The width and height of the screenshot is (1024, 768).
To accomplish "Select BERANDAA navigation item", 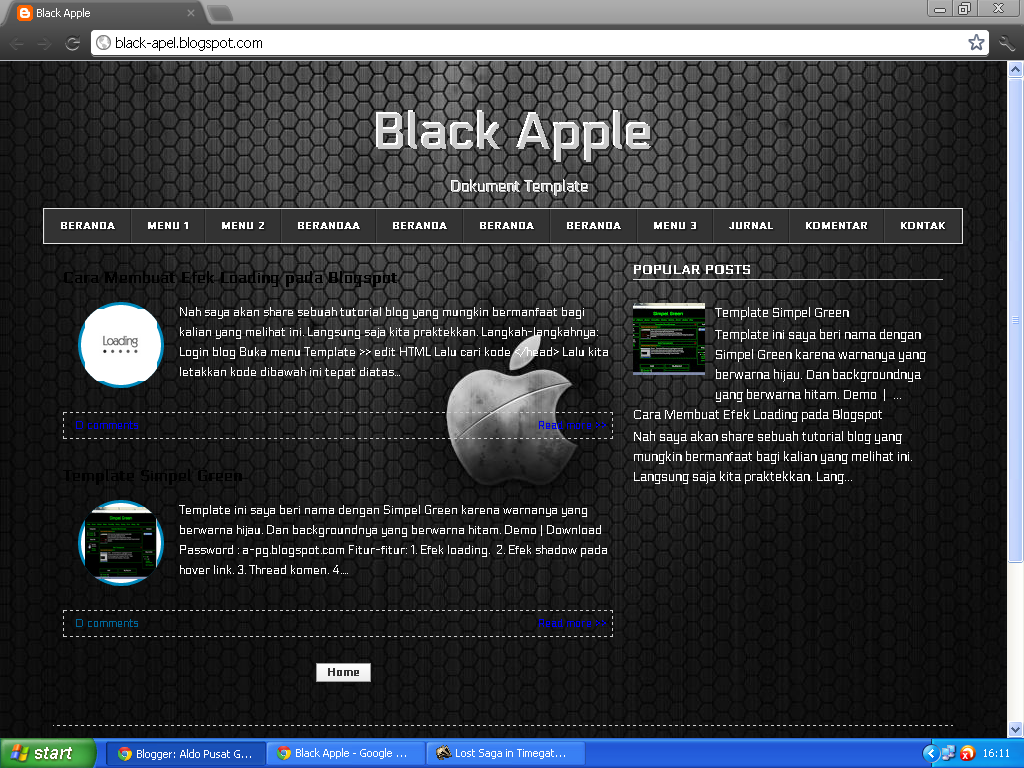I will [x=328, y=225].
